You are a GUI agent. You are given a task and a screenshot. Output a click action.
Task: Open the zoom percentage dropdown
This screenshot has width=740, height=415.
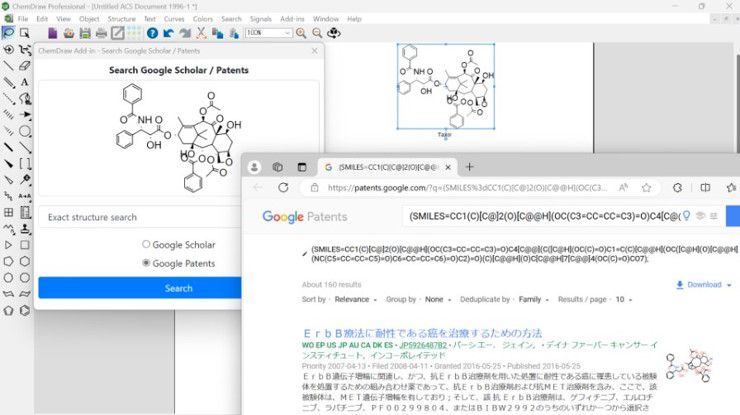pos(288,33)
